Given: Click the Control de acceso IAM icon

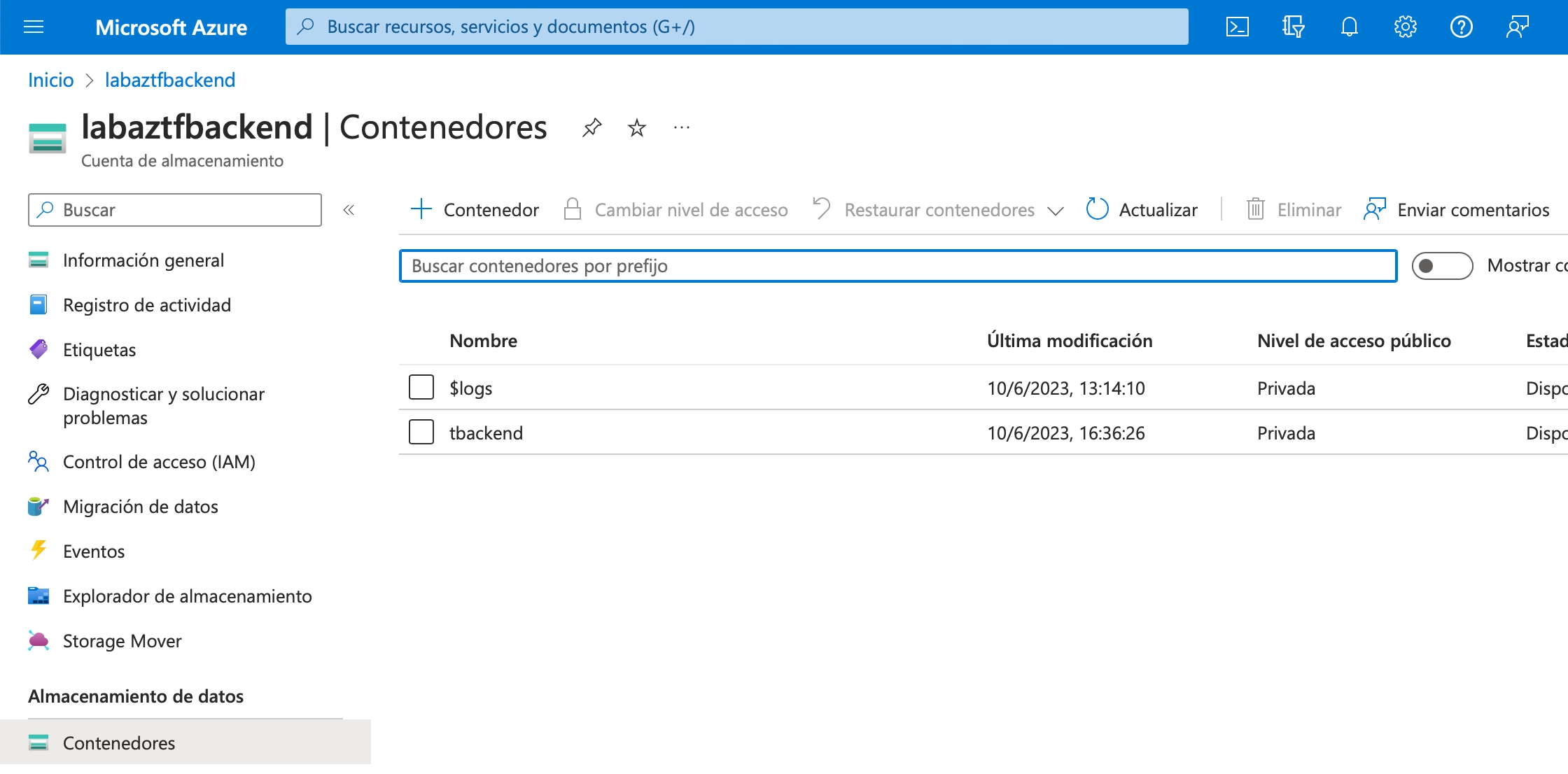Looking at the screenshot, I should point(38,461).
